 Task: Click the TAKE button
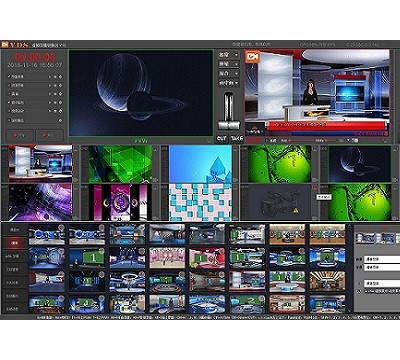coord(237,138)
